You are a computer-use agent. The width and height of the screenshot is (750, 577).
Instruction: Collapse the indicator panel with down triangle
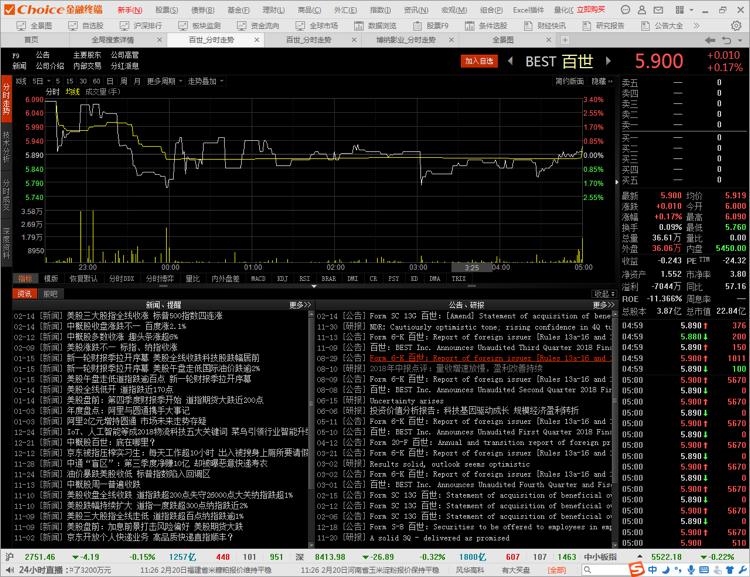point(314,286)
